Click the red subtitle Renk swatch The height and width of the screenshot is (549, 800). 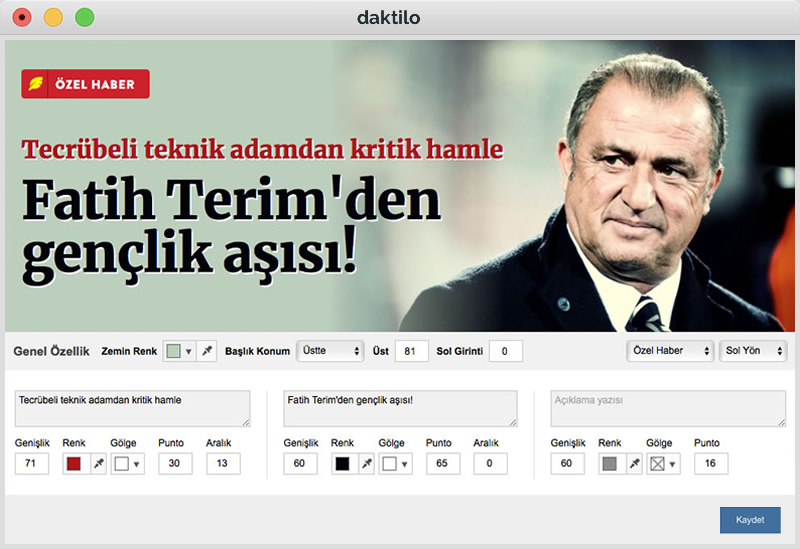tap(76, 463)
